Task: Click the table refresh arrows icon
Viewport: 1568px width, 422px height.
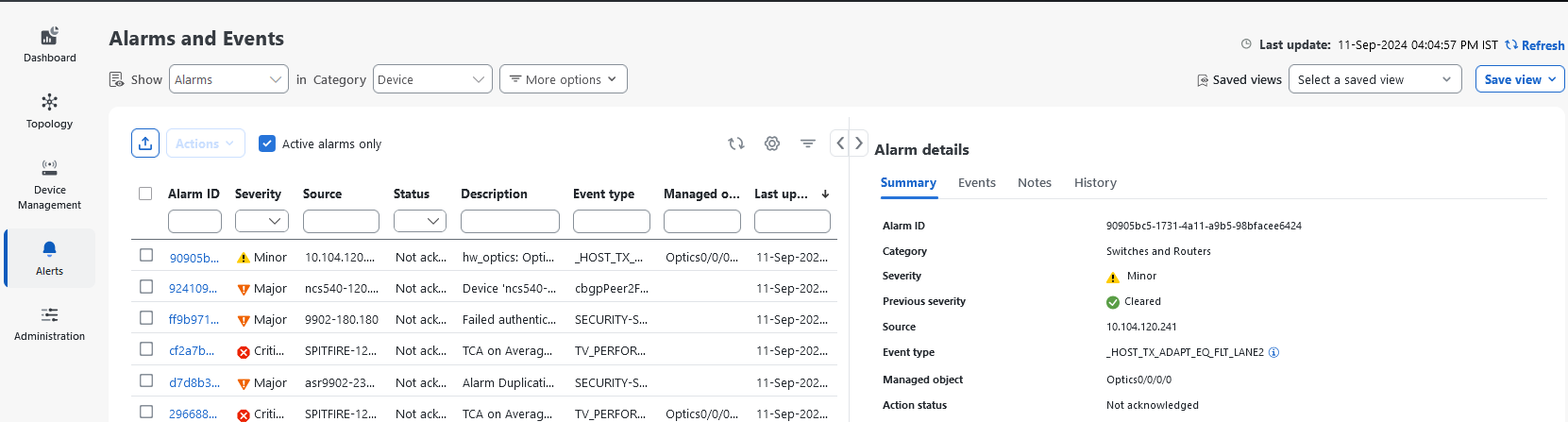Action: 736,143
